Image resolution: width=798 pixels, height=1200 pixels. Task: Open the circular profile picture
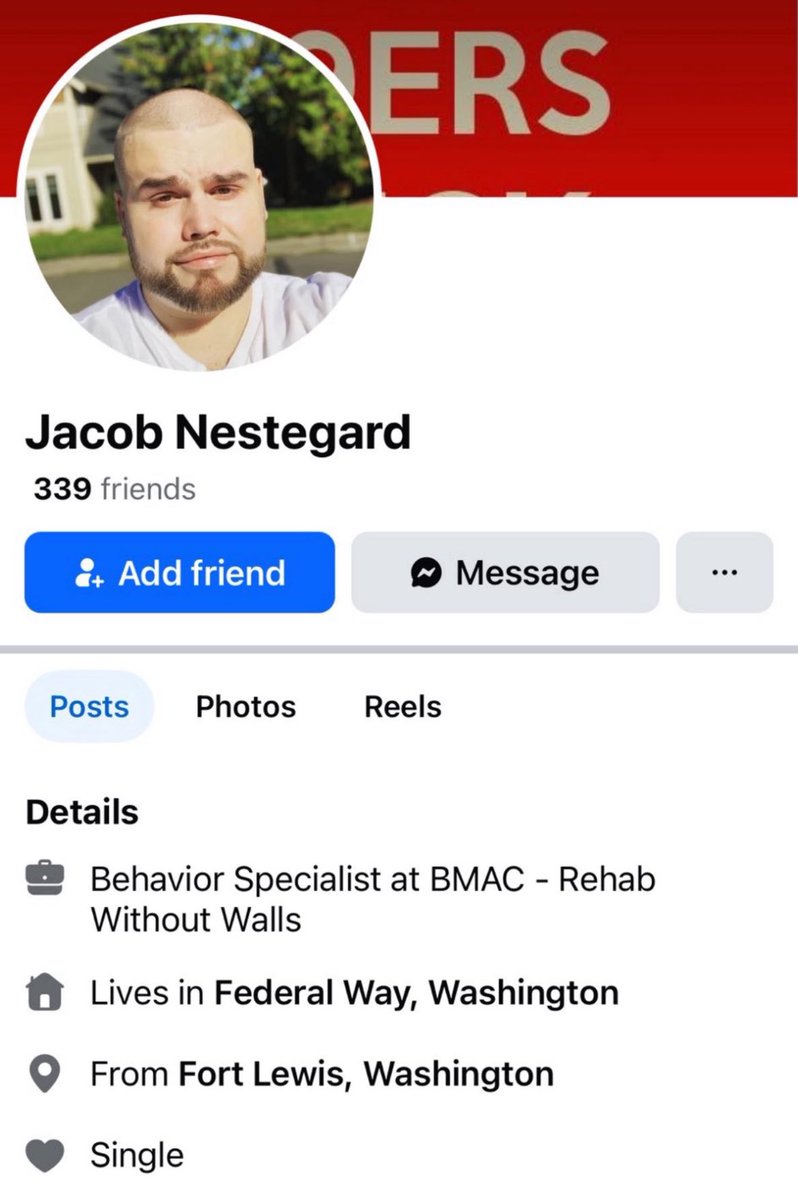point(198,194)
